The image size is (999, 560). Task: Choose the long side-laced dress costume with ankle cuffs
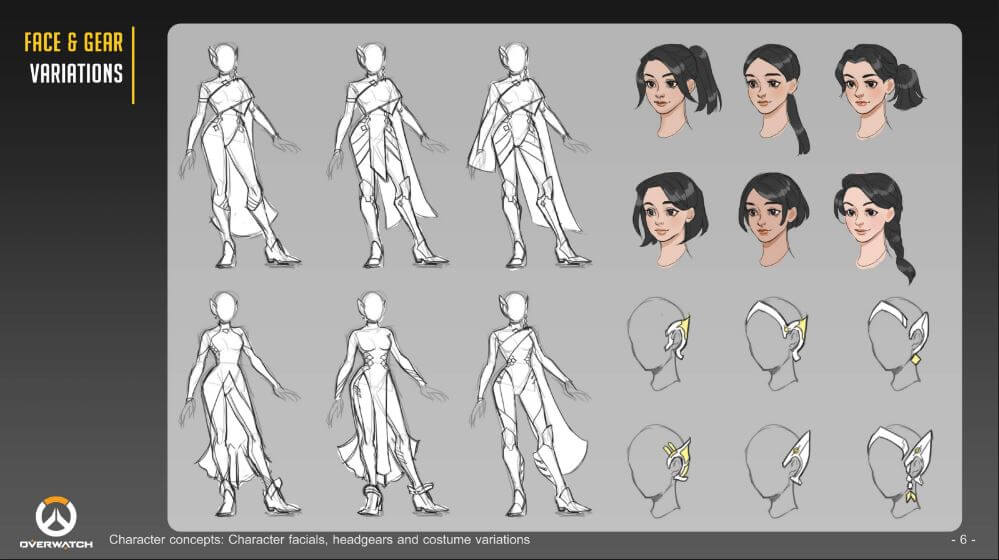point(389,405)
